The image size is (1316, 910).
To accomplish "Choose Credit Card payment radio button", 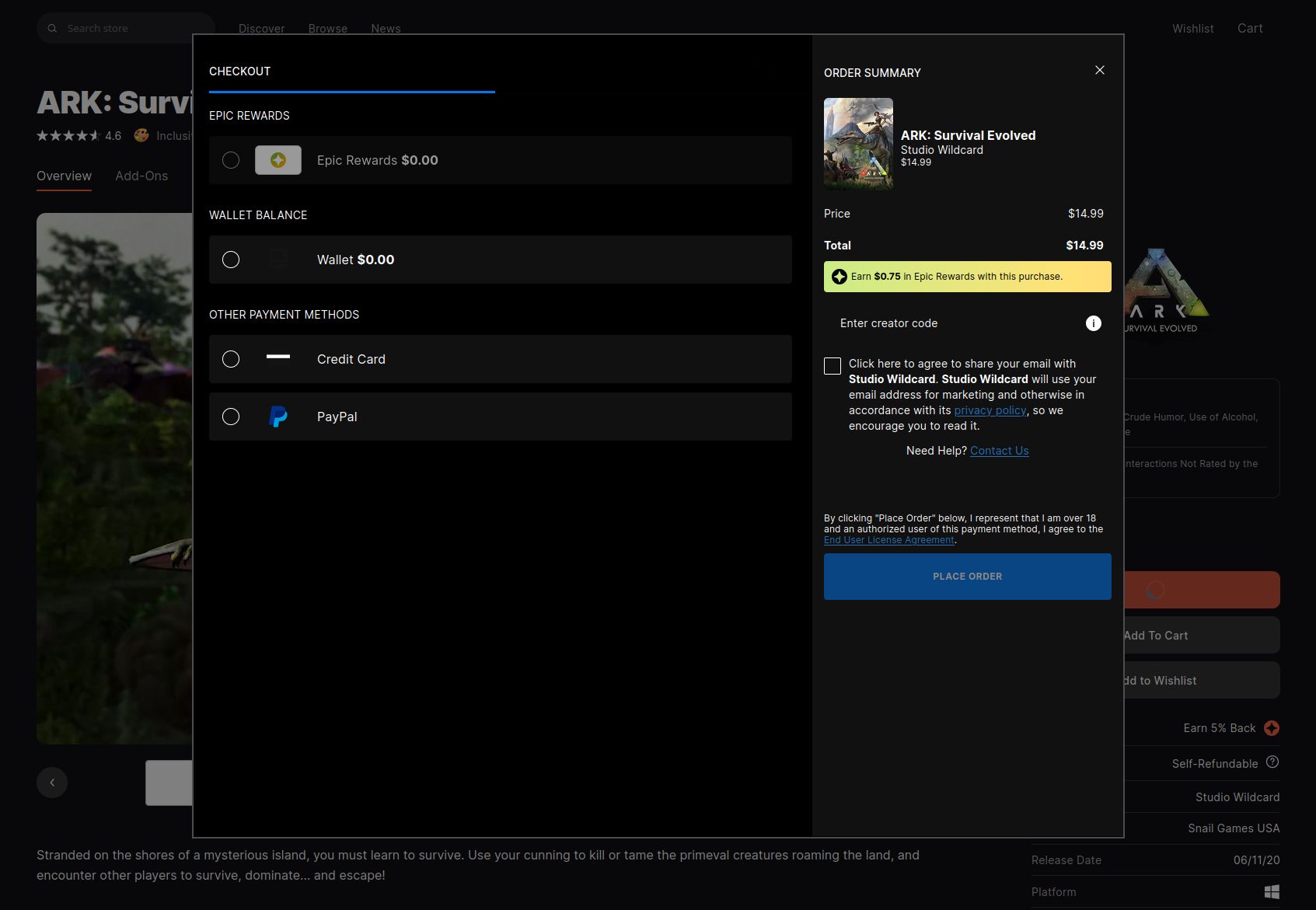I will (x=231, y=359).
